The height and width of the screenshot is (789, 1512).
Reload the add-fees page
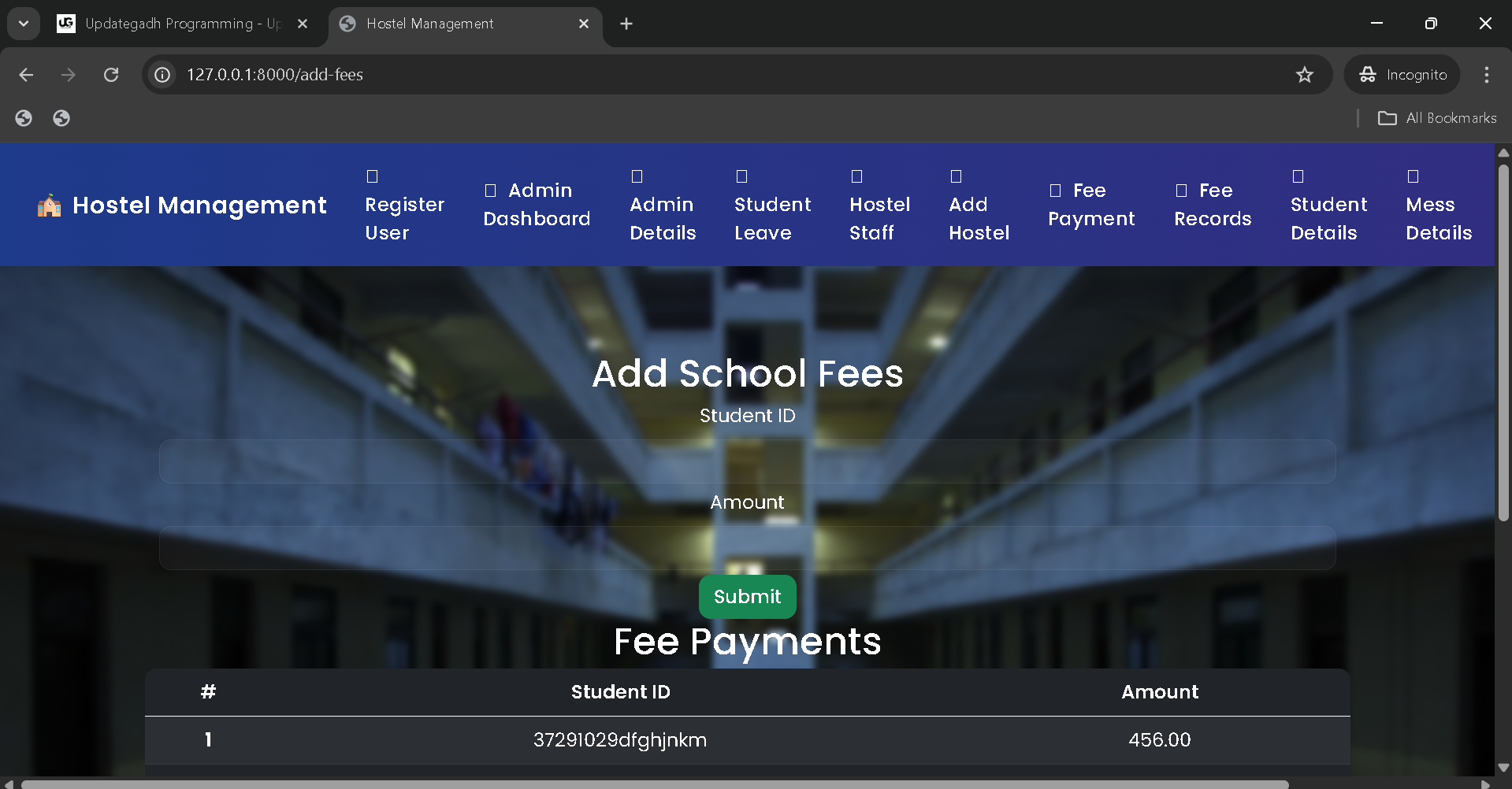pos(111,75)
